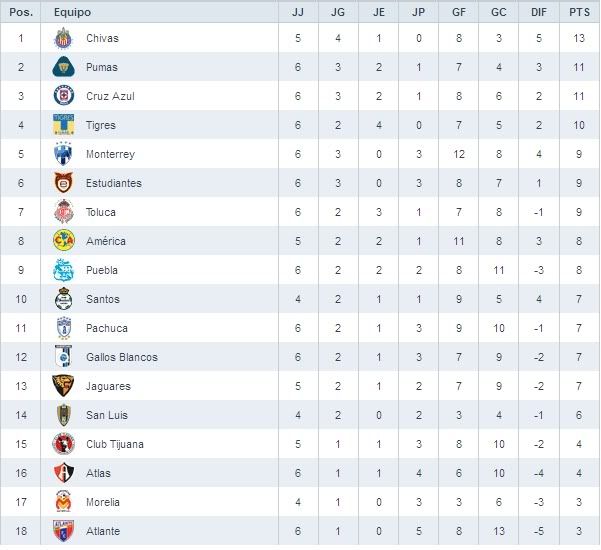Click the Pumas team logo
The width and height of the screenshot is (601, 550).
(x=63, y=67)
